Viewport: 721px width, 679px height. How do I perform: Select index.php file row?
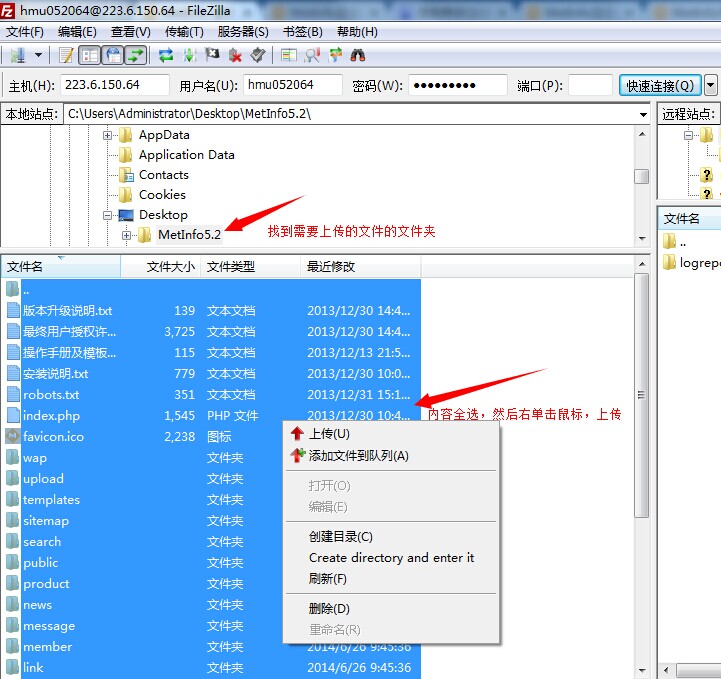coord(212,416)
